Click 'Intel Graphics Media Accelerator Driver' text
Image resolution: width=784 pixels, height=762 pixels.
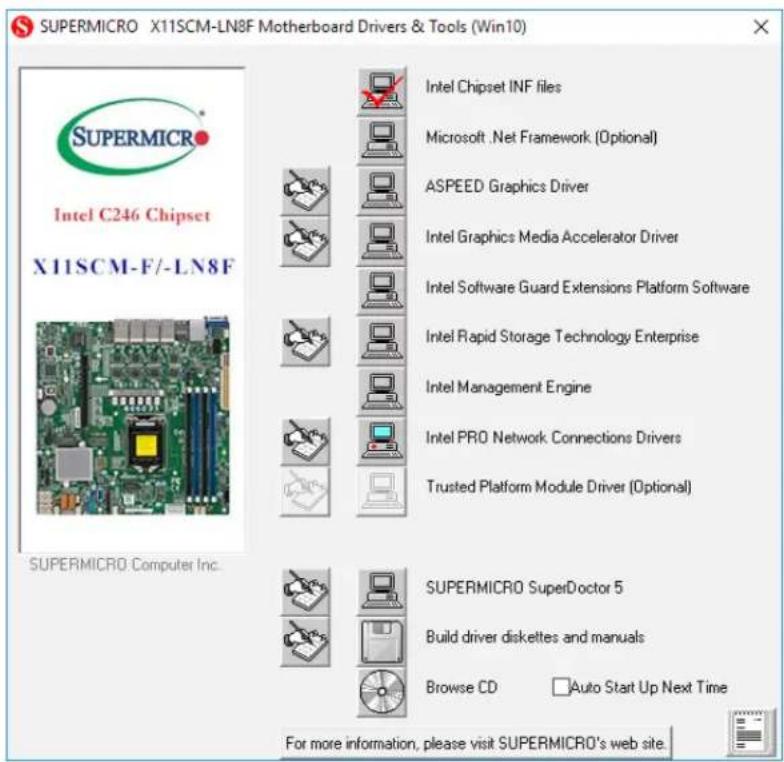[x=552, y=236]
